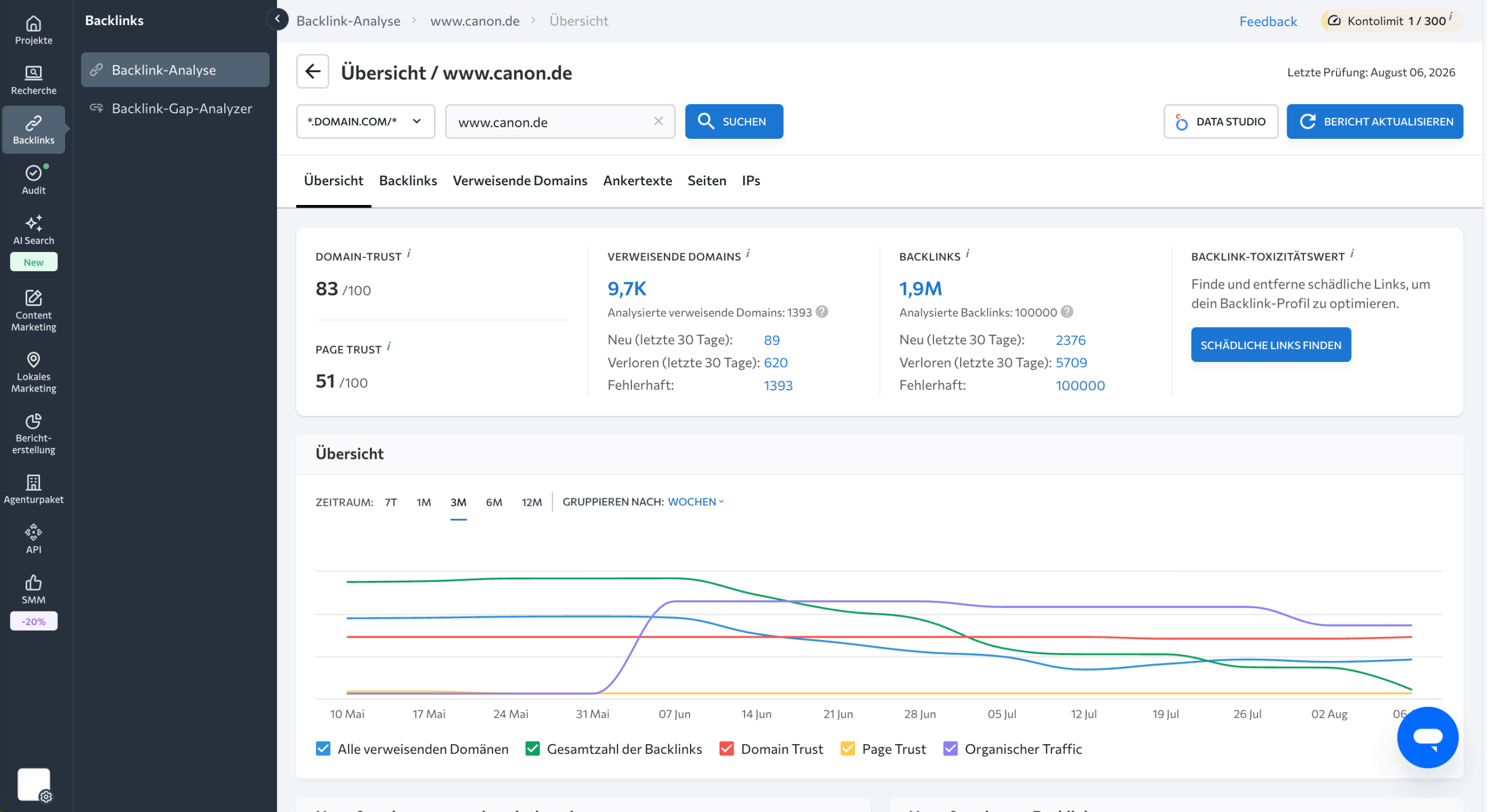Click the Kontolimit info icon
This screenshot has width=1487, height=812.
(1451, 16)
